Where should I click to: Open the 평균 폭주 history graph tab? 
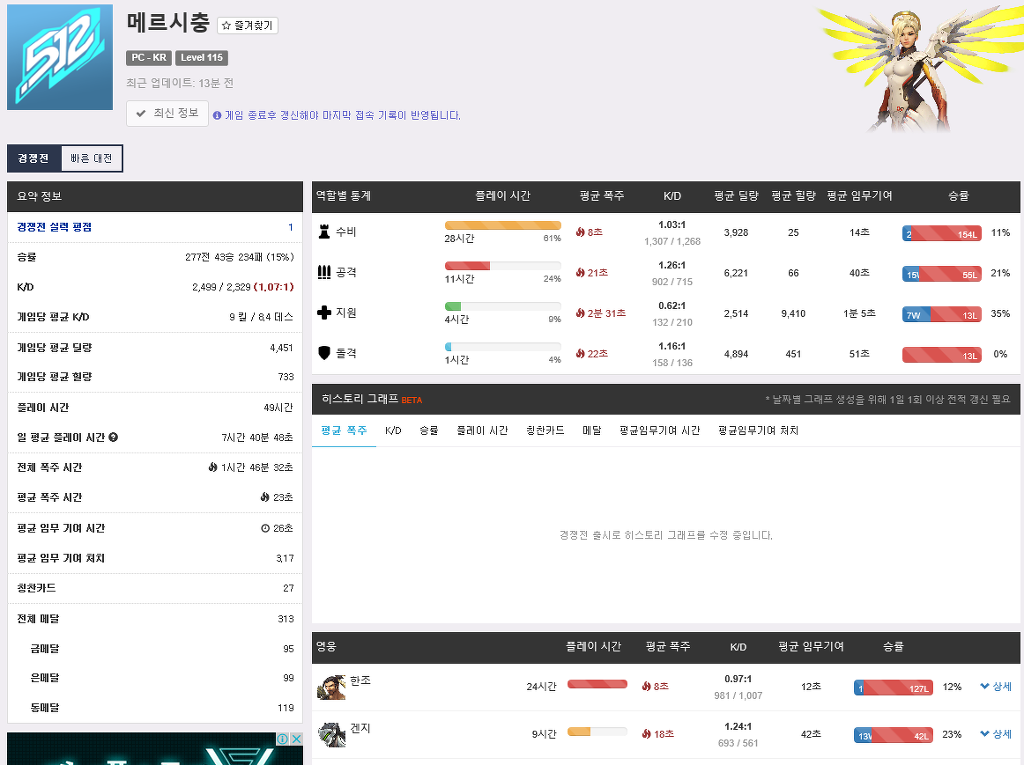pos(344,431)
